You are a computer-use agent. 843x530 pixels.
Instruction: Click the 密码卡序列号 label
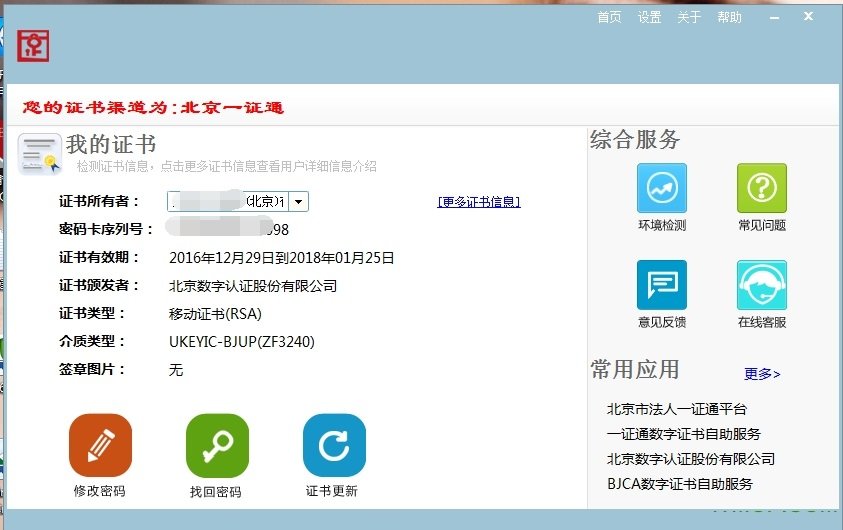(x=105, y=230)
